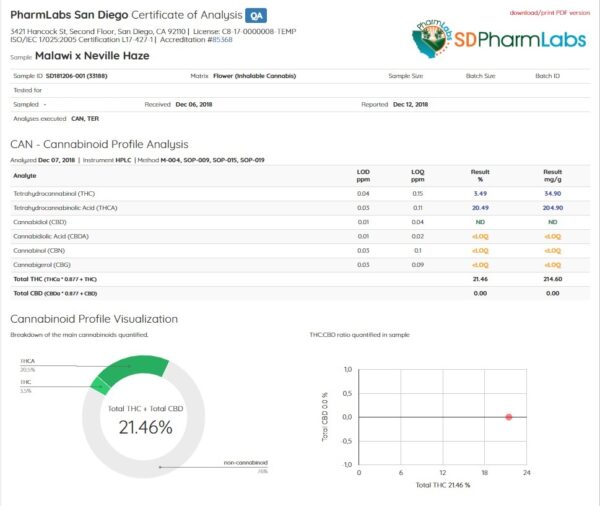Open the download/print PDF version link

pos(549,13)
